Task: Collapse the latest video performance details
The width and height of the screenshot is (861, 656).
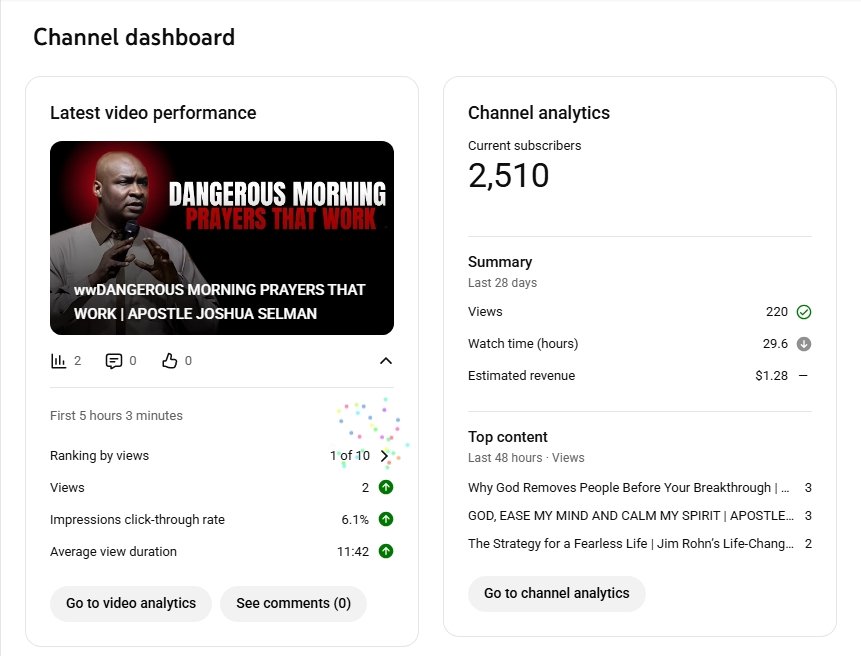Action: pos(386,361)
